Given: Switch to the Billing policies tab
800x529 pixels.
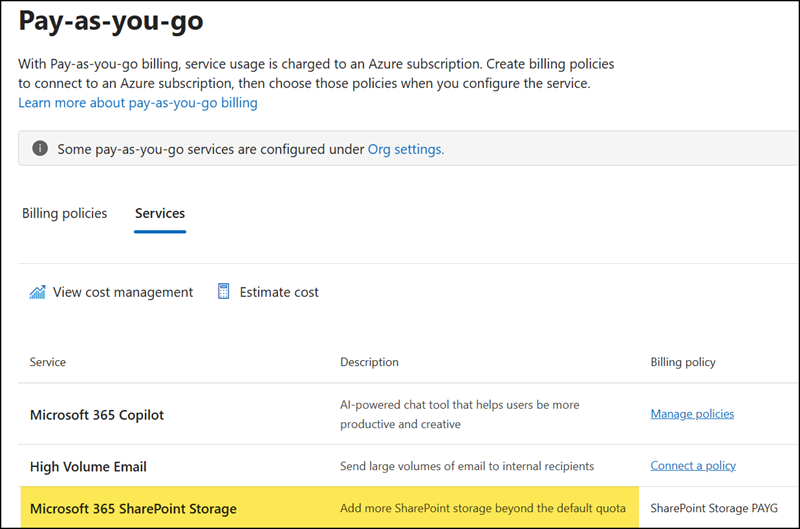Looking at the screenshot, I should tap(64, 213).
